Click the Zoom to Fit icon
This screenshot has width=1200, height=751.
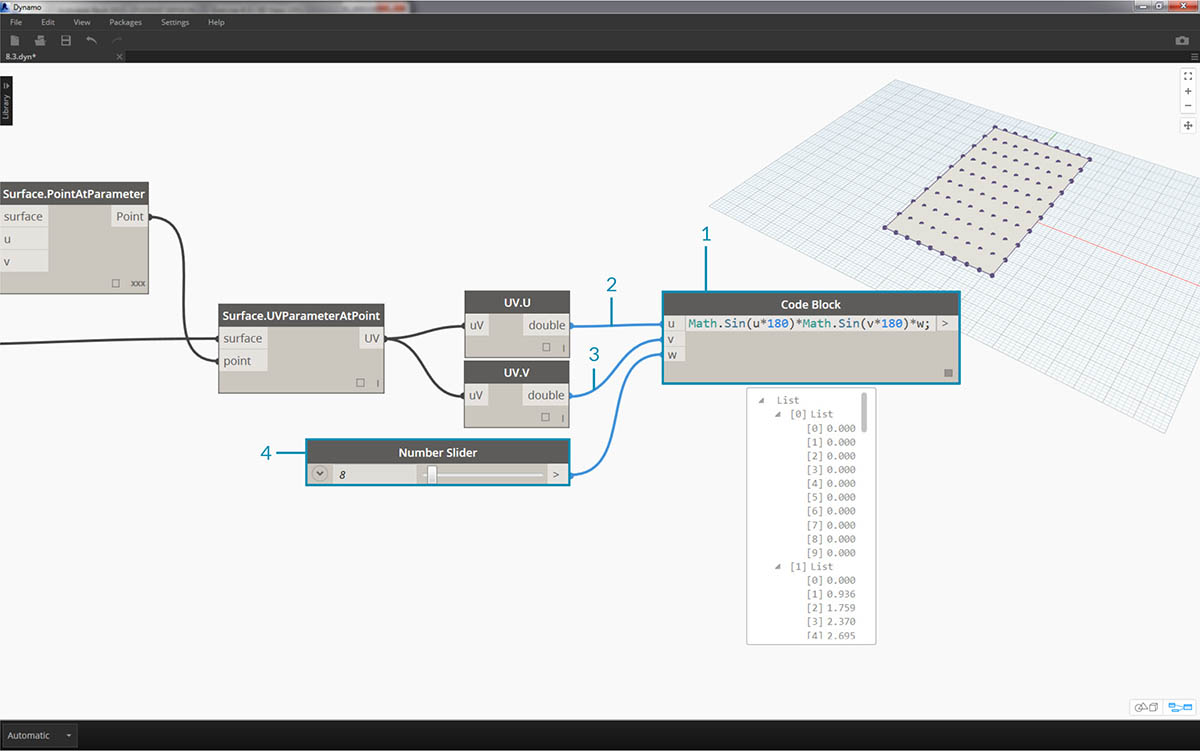1188,76
